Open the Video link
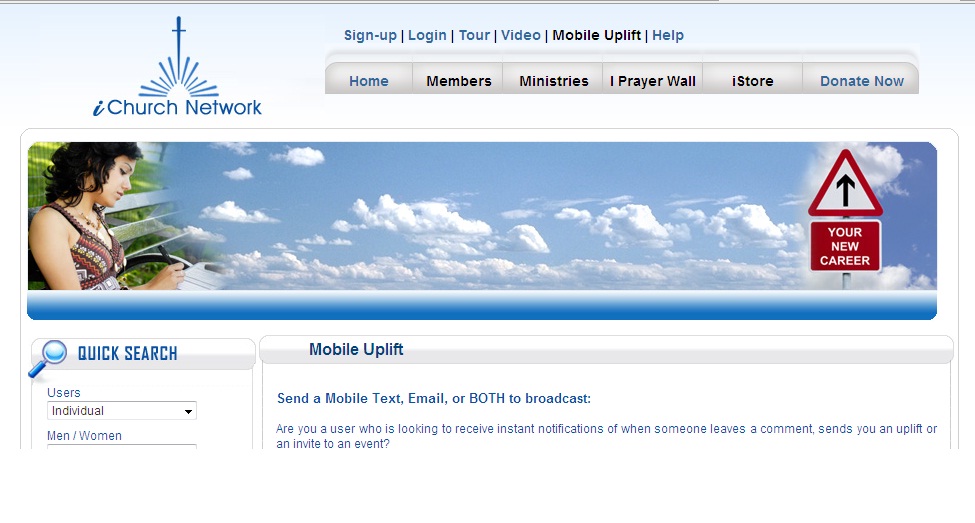 (521, 35)
